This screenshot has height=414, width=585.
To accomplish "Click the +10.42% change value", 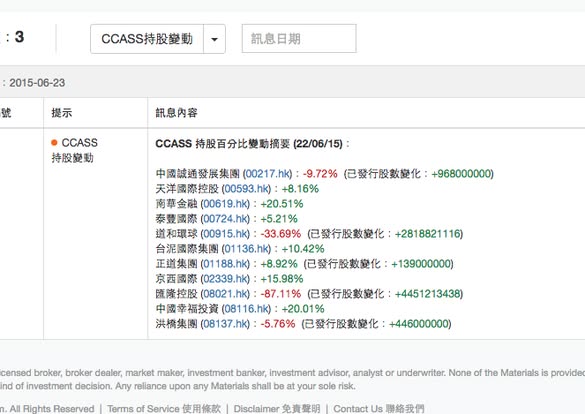I will click(303, 249).
